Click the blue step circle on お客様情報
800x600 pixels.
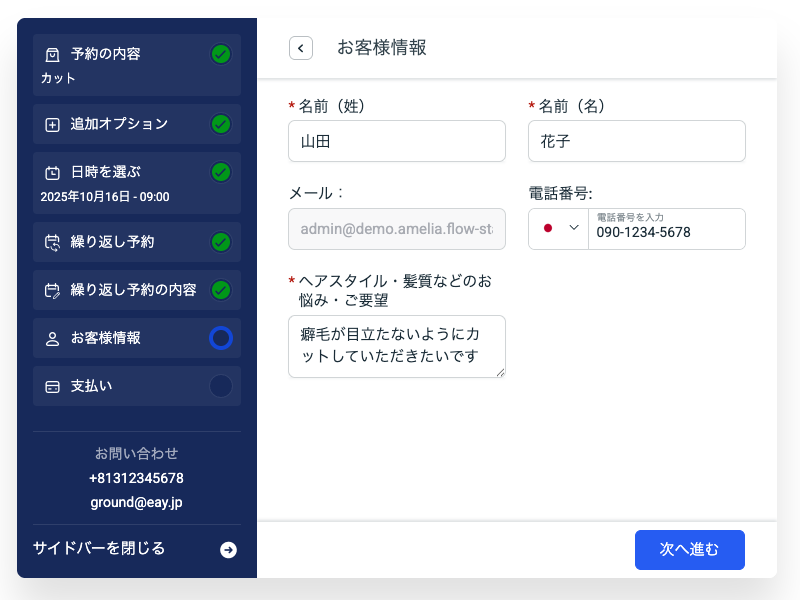221,338
